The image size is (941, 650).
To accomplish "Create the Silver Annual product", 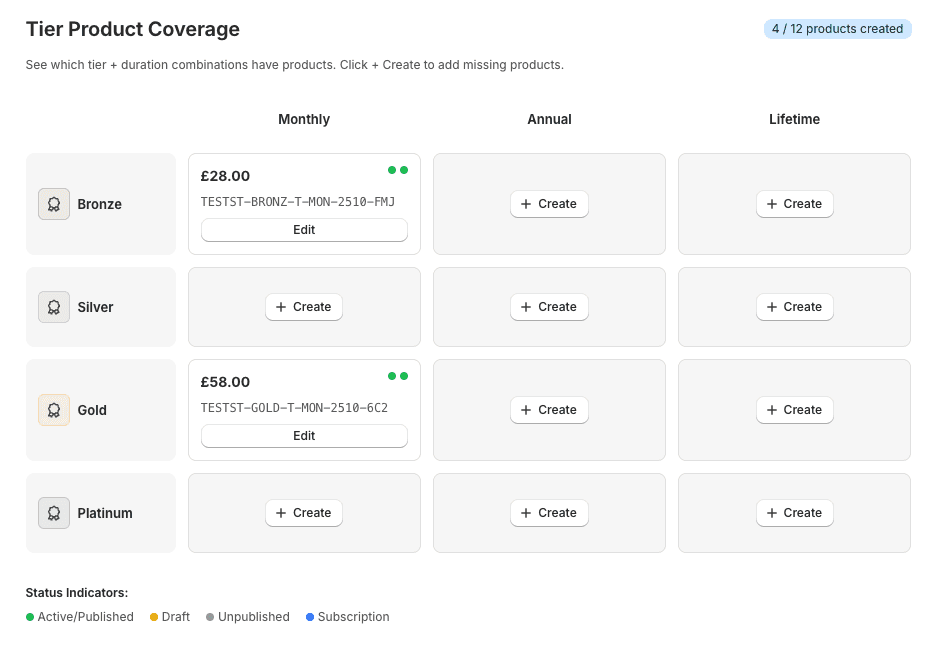I will point(549,307).
